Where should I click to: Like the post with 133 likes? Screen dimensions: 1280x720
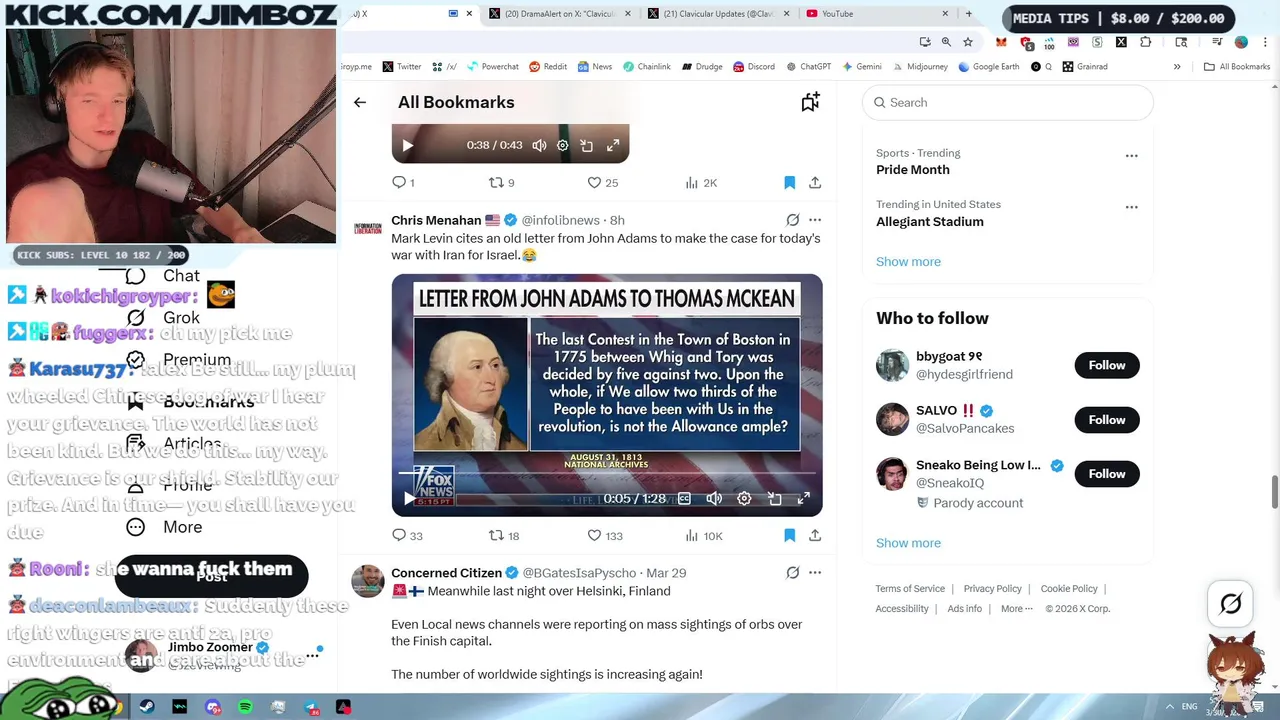(605, 535)
